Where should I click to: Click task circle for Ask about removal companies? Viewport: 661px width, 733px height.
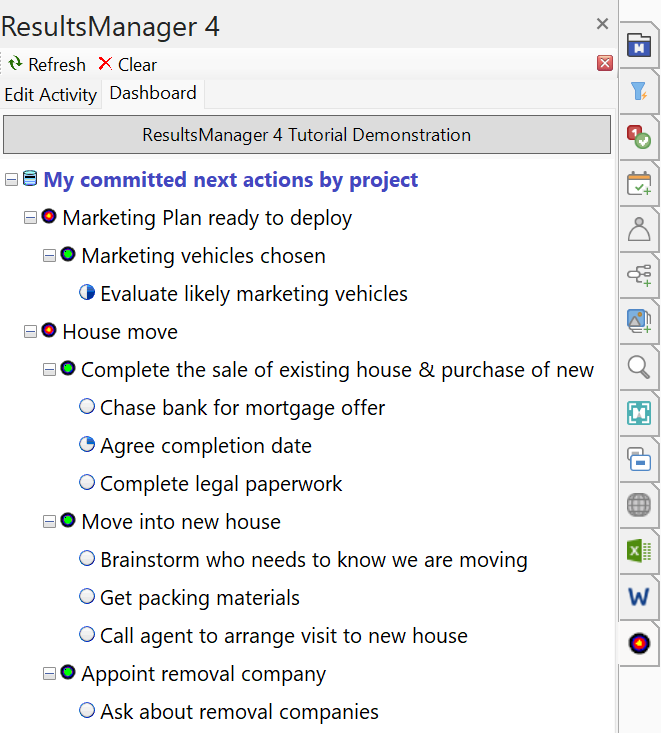pyautogui.click(x=87, y=710)
